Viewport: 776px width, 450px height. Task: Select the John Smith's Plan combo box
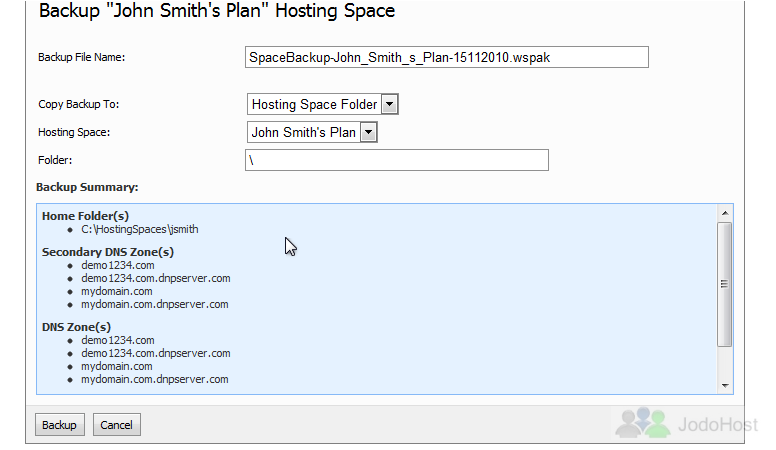[312, 132]
